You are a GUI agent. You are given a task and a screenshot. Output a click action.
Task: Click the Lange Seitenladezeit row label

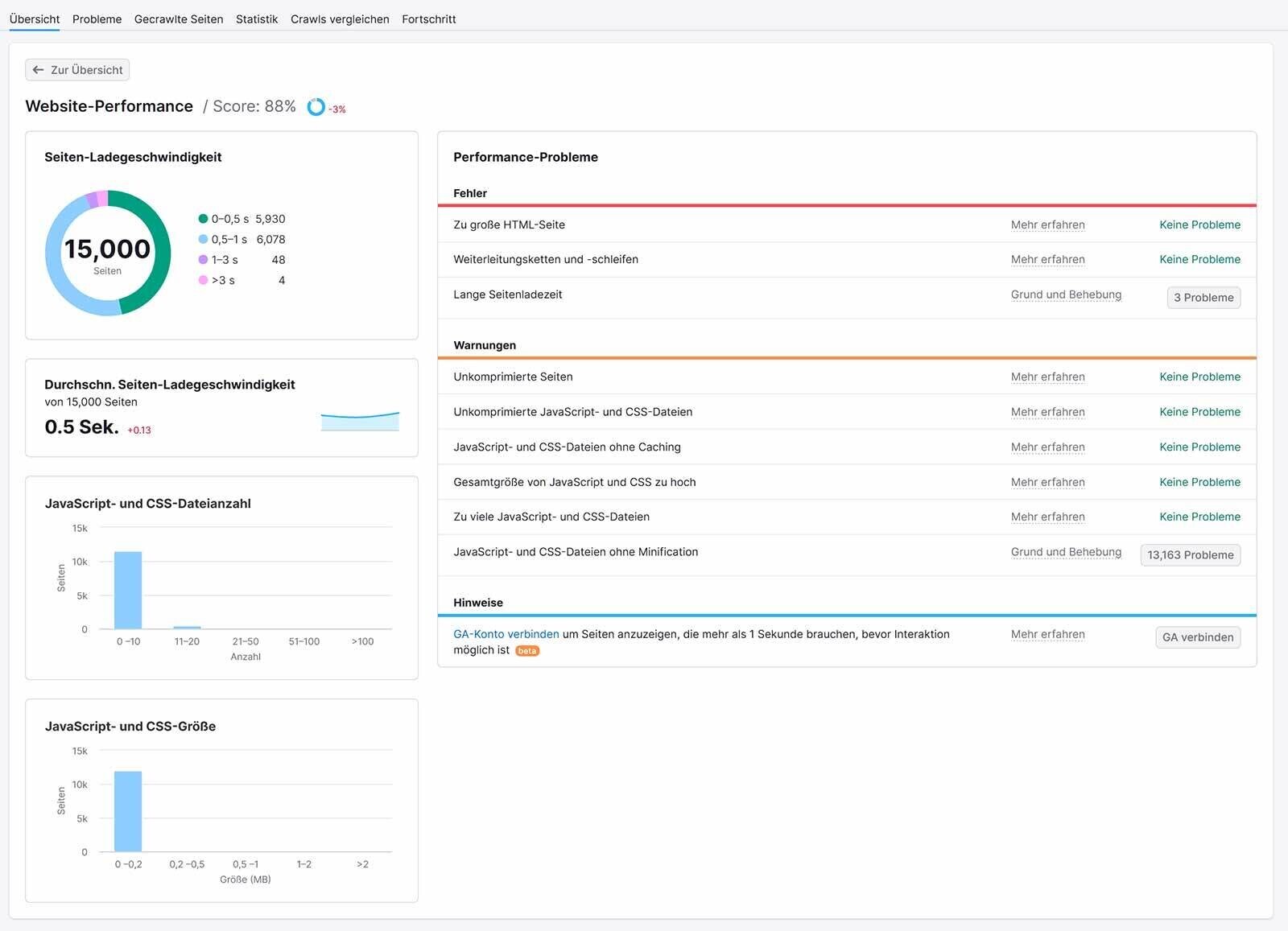(x=508, y=295)
